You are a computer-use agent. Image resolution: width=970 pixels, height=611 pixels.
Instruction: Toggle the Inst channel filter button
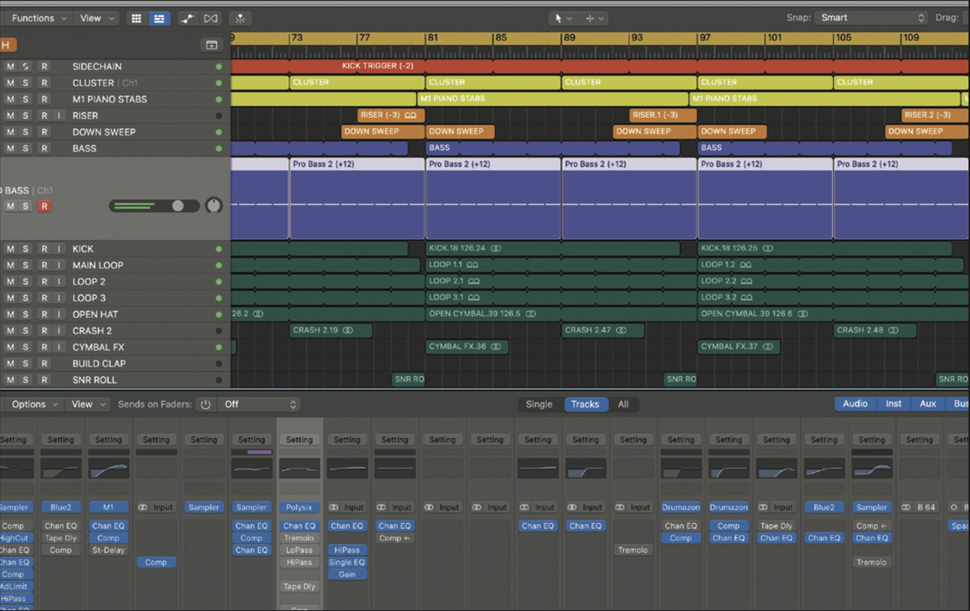[x=893, y=404]
